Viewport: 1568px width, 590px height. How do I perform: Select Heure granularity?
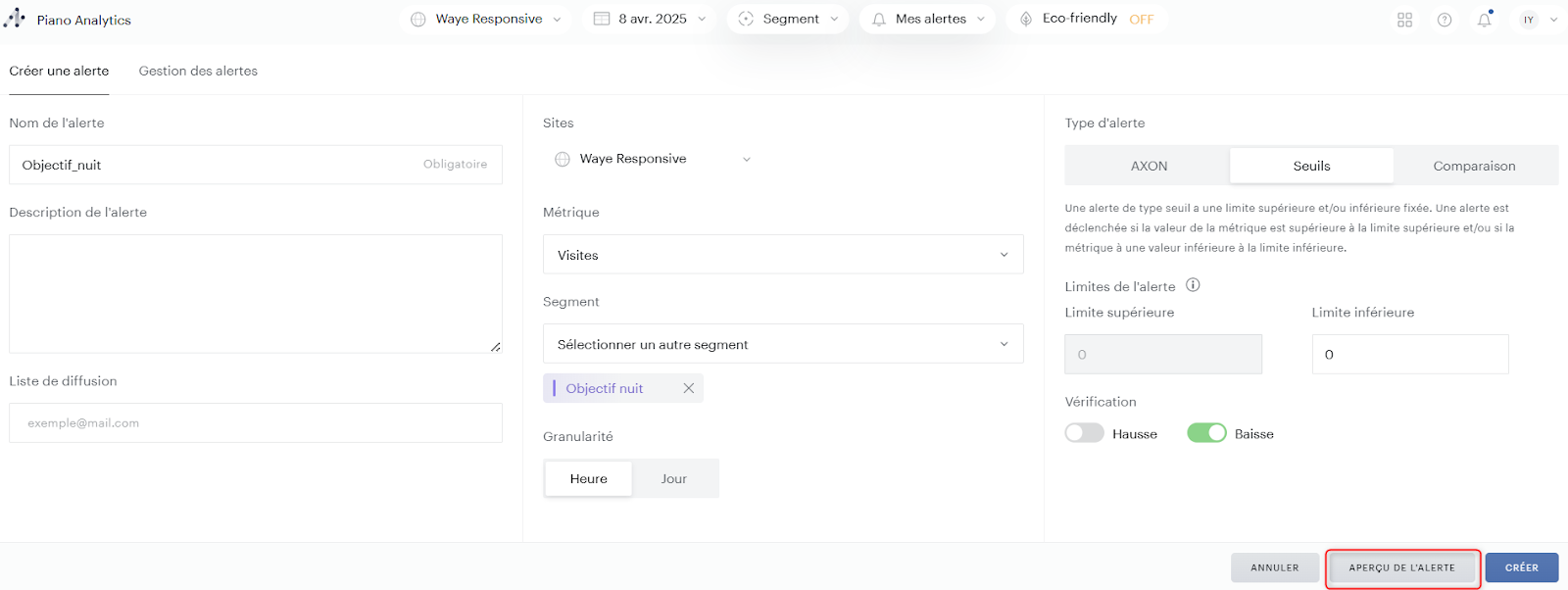588,478
